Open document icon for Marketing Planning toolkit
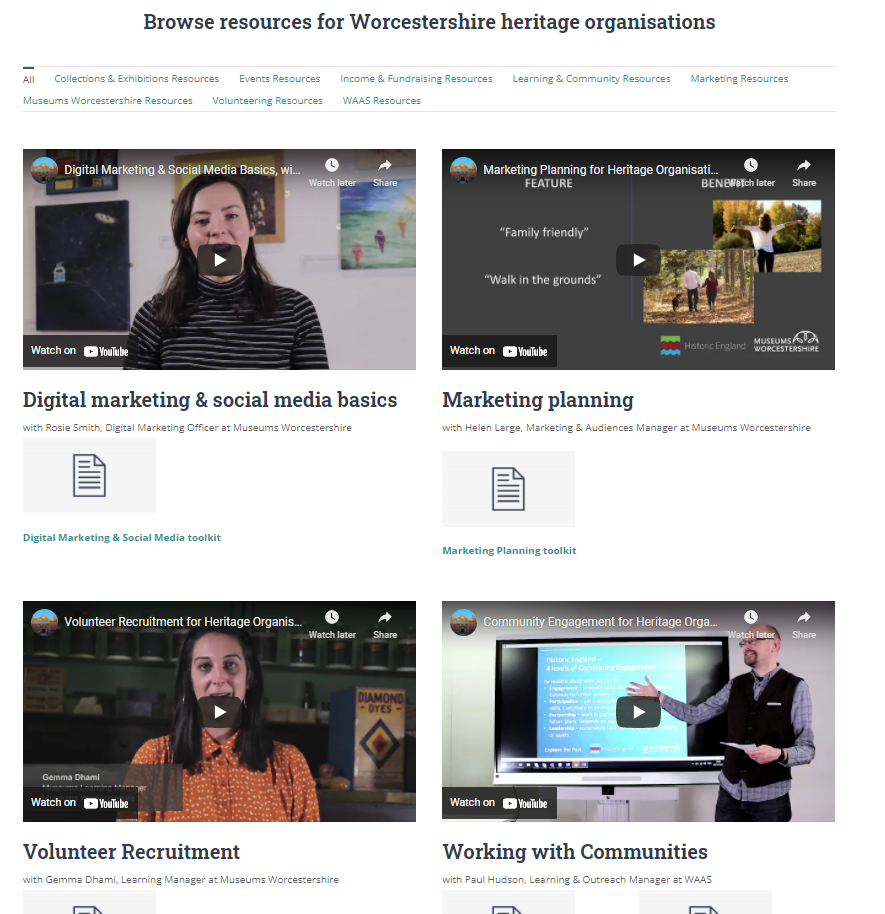 508,489
